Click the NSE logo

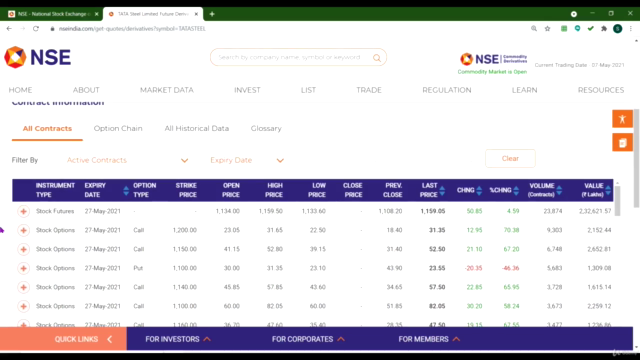pyautogui.click(x=38, y=57)
